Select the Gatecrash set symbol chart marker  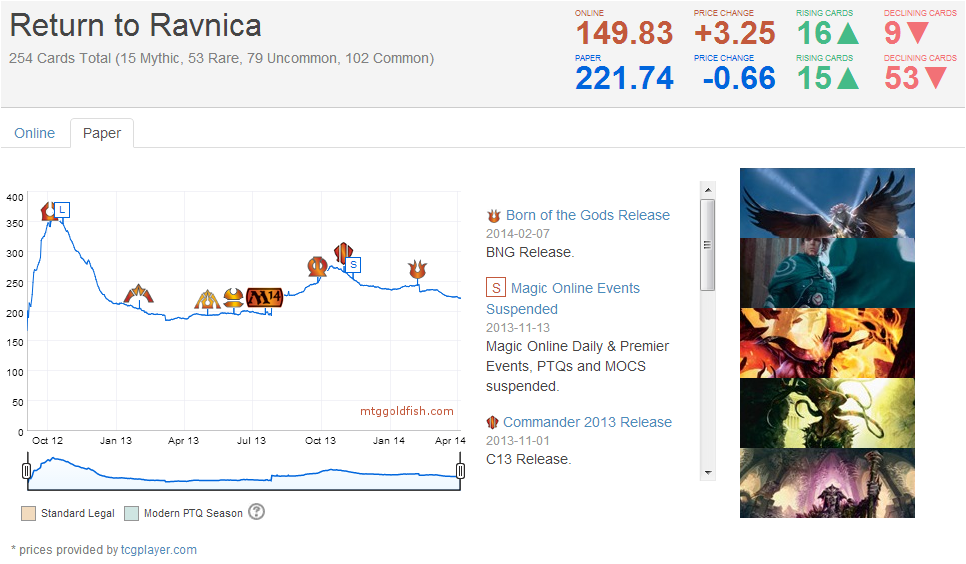point(139,294)
